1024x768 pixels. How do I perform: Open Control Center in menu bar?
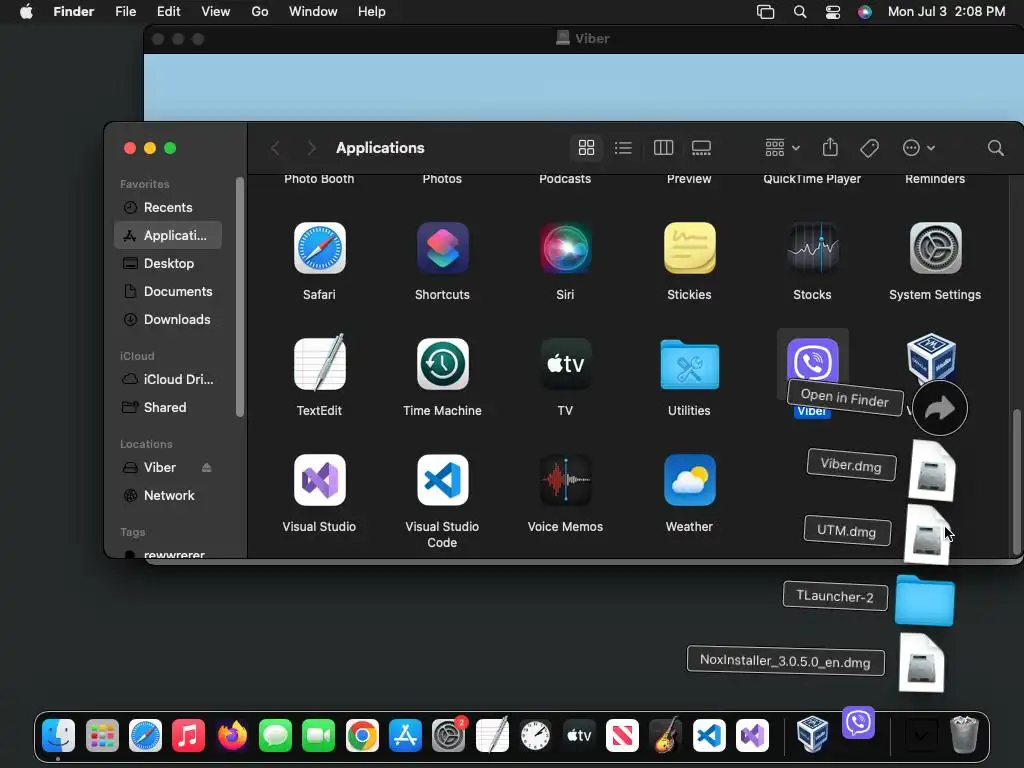833,12
